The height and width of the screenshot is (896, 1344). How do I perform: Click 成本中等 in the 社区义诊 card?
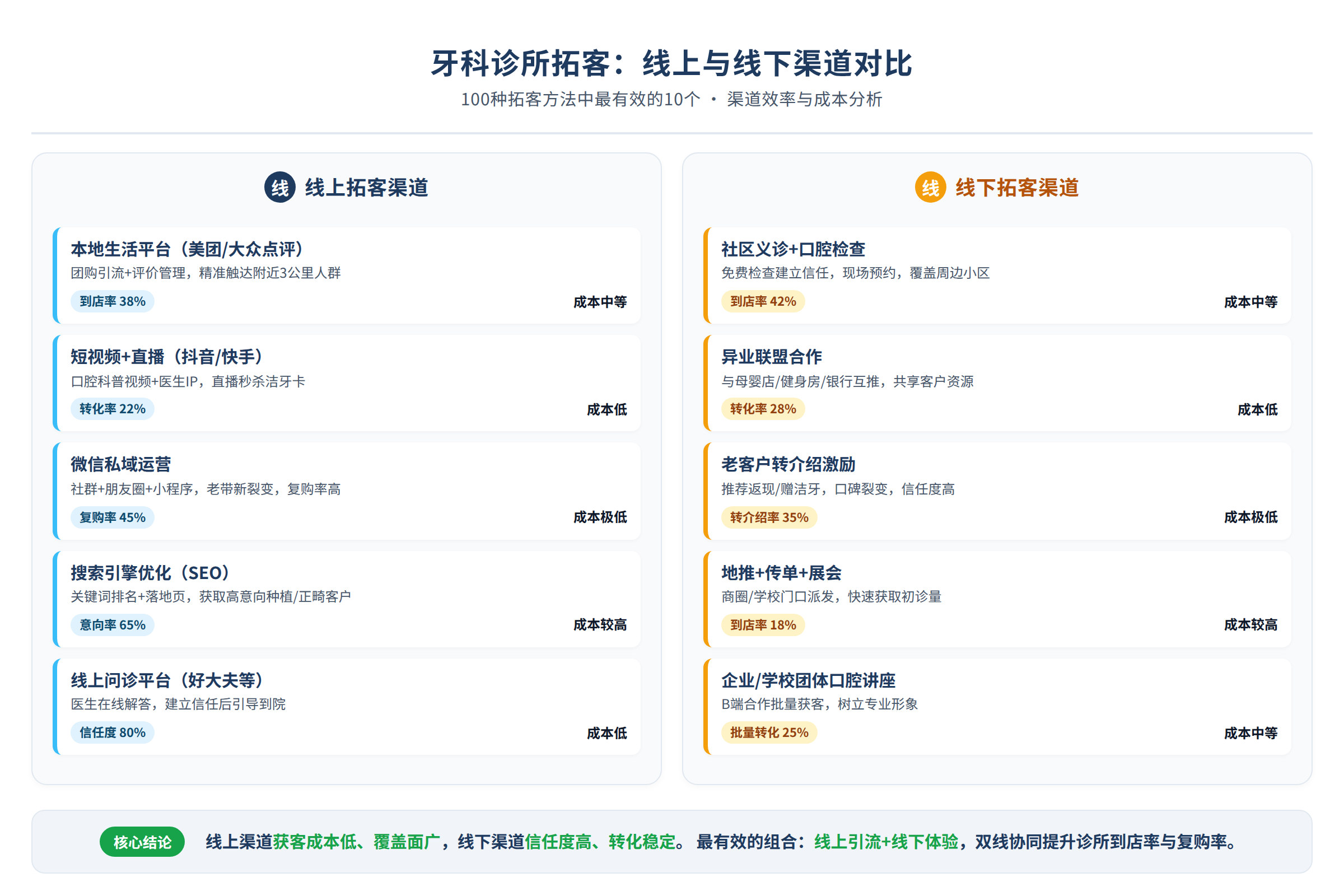coord(1250,302)
